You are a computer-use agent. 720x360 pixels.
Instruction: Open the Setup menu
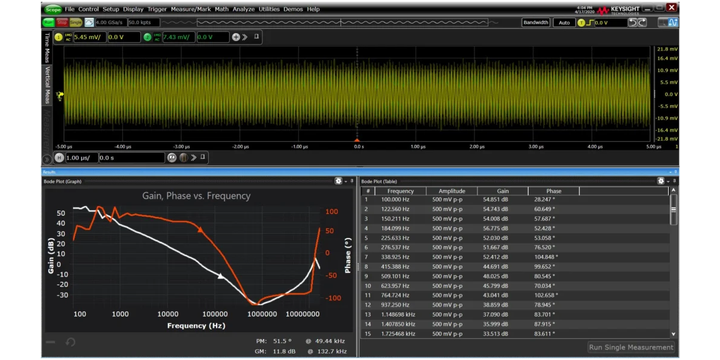(111, 9)
